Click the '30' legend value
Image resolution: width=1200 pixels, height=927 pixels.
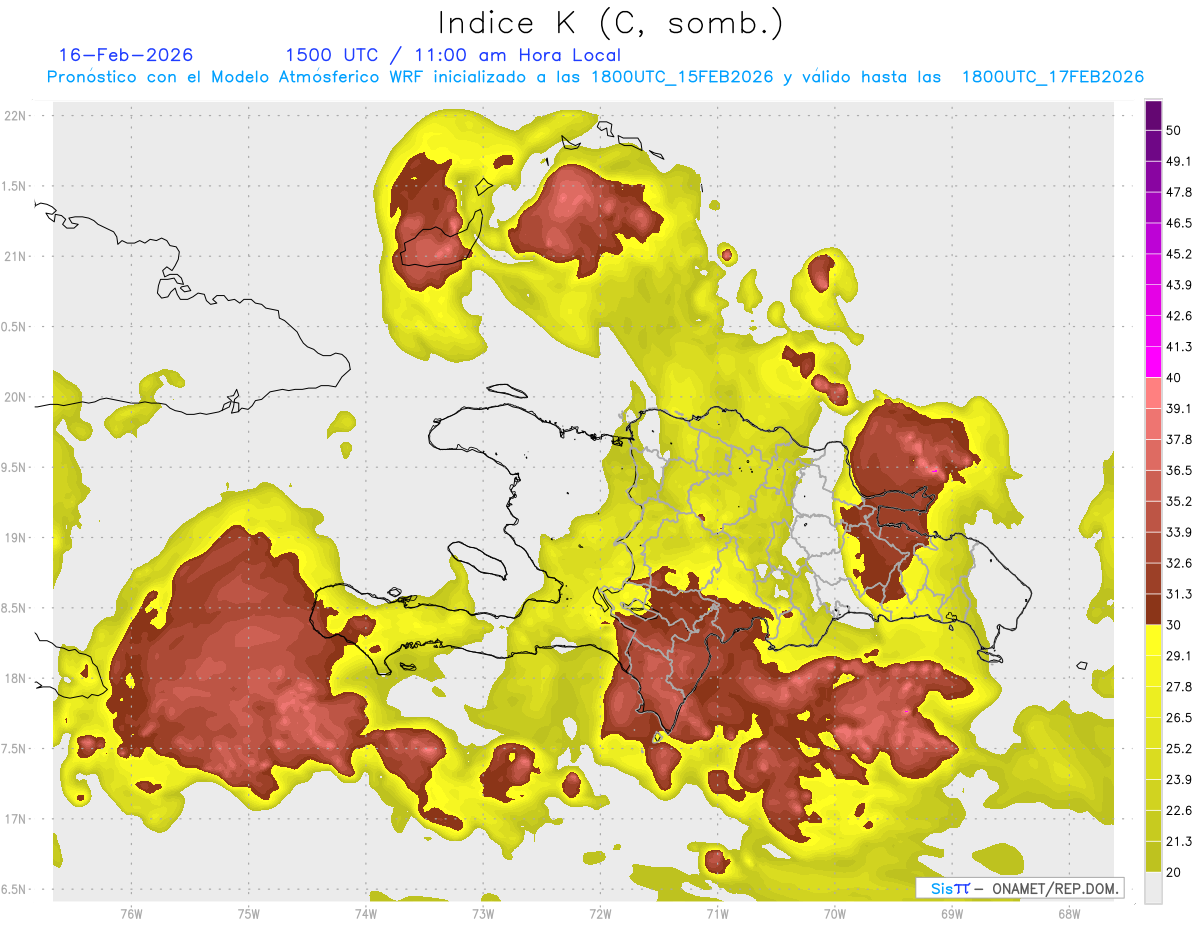1174,625
